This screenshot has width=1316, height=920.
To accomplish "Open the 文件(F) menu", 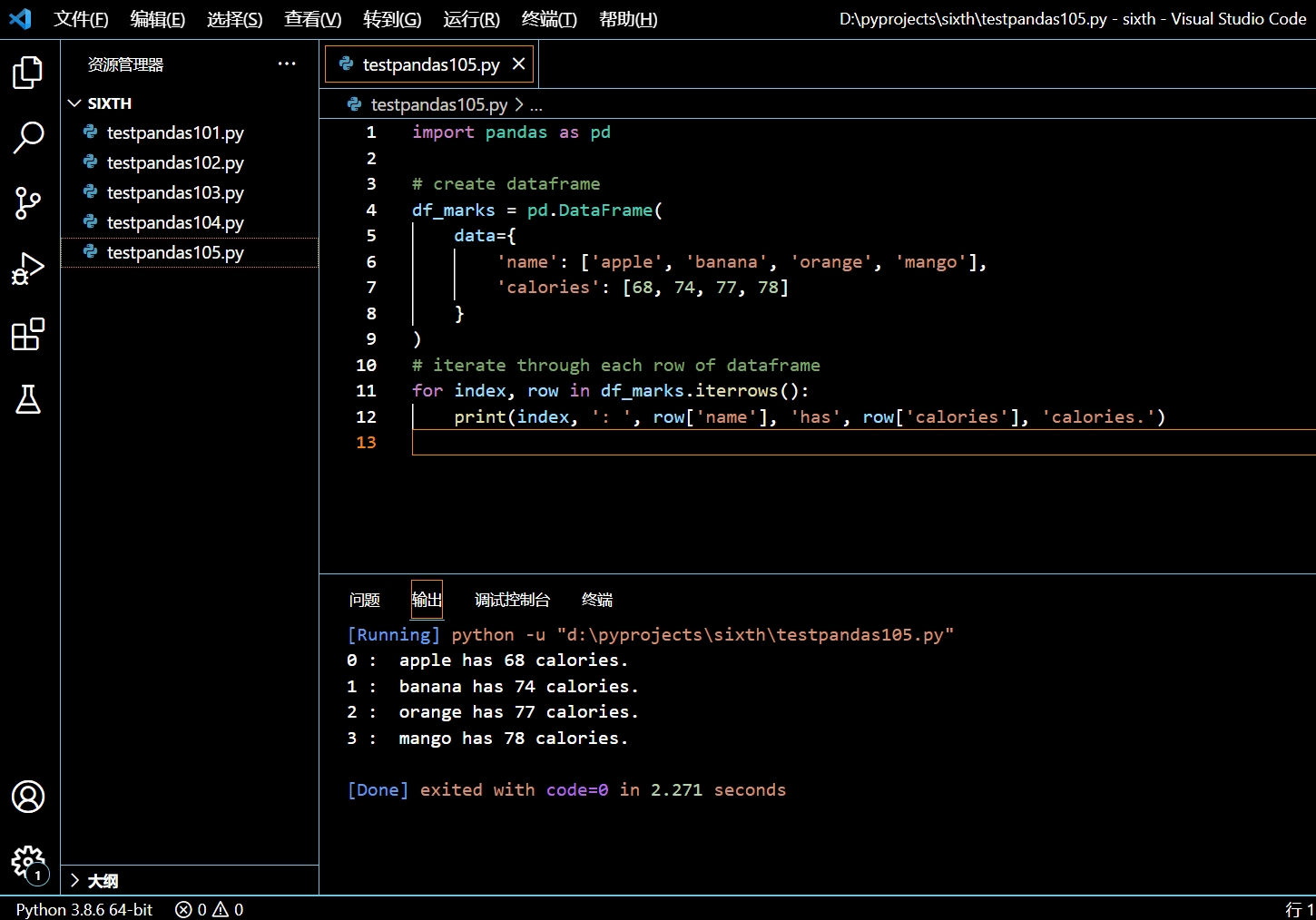I will point(81,19).
